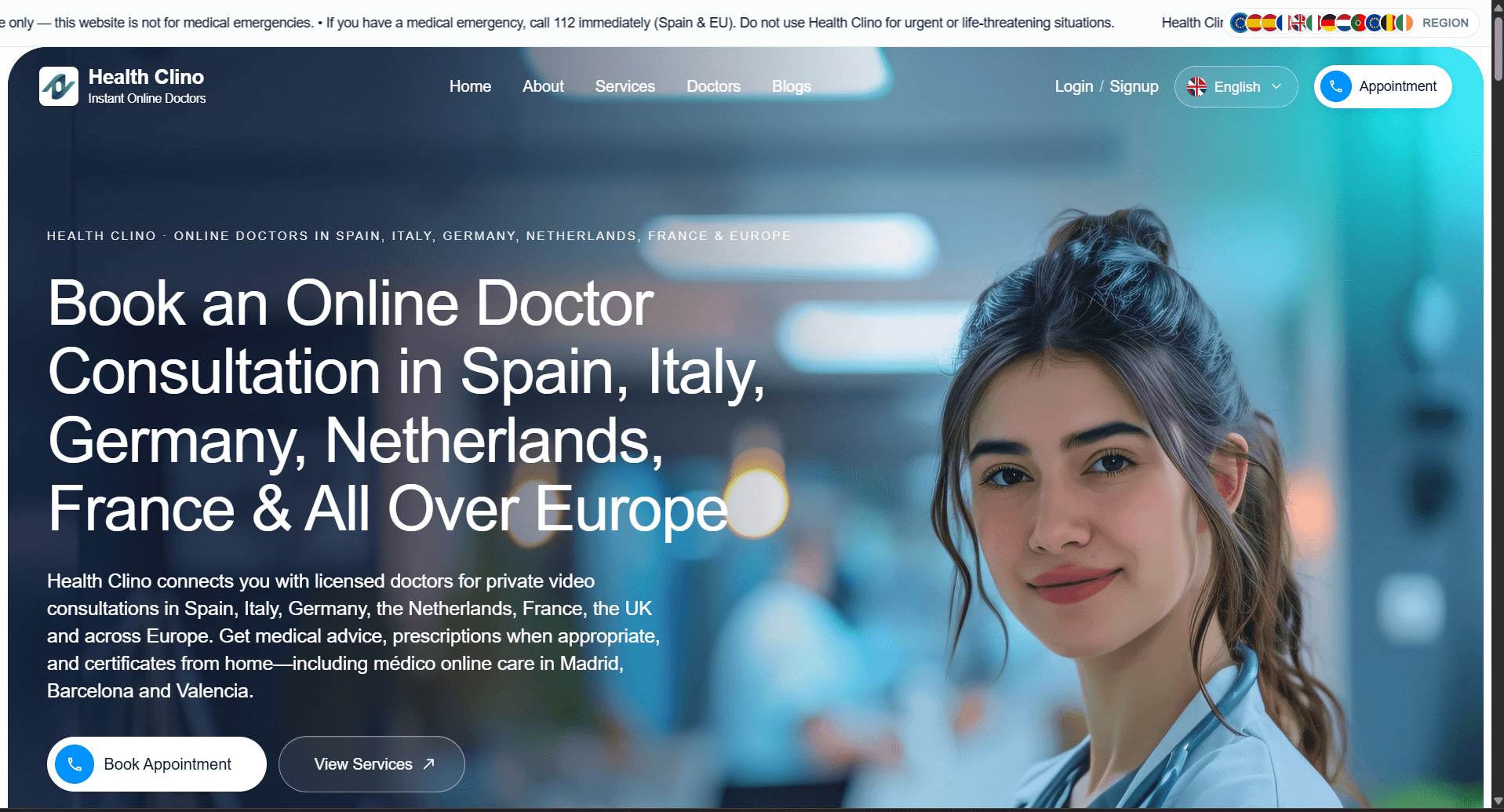Click the phone icon in Book Appointment
The width and height of the screenshot is (1504, 812).
tap(75, 764)
